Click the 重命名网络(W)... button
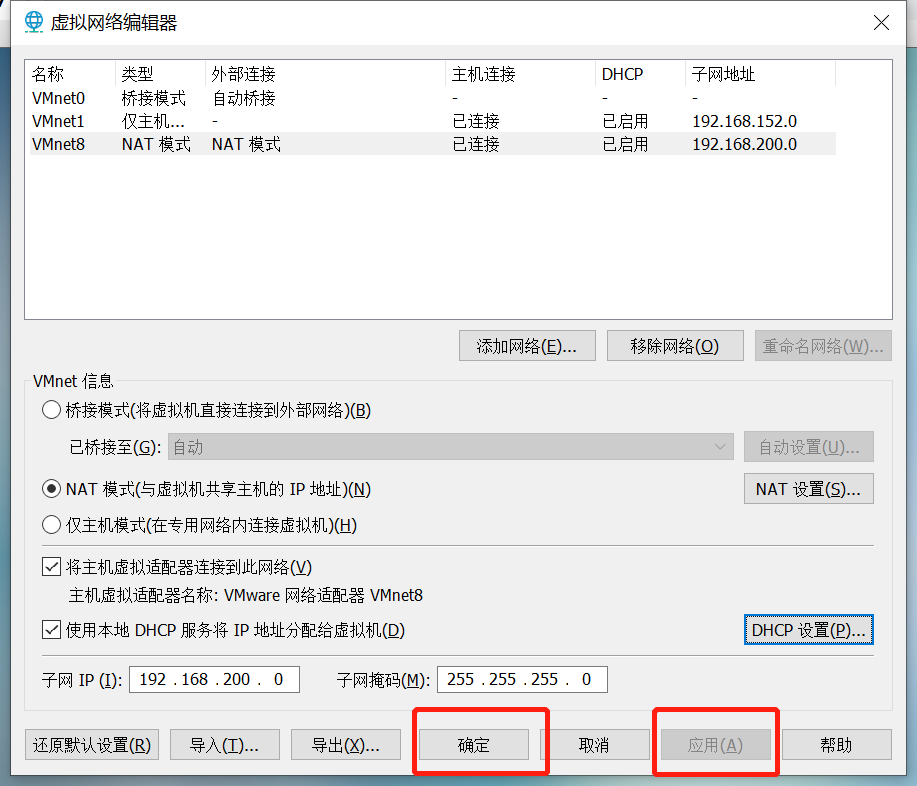Image resolution: width=917 pixels, height=786 pixels. [x=823, y=346]
